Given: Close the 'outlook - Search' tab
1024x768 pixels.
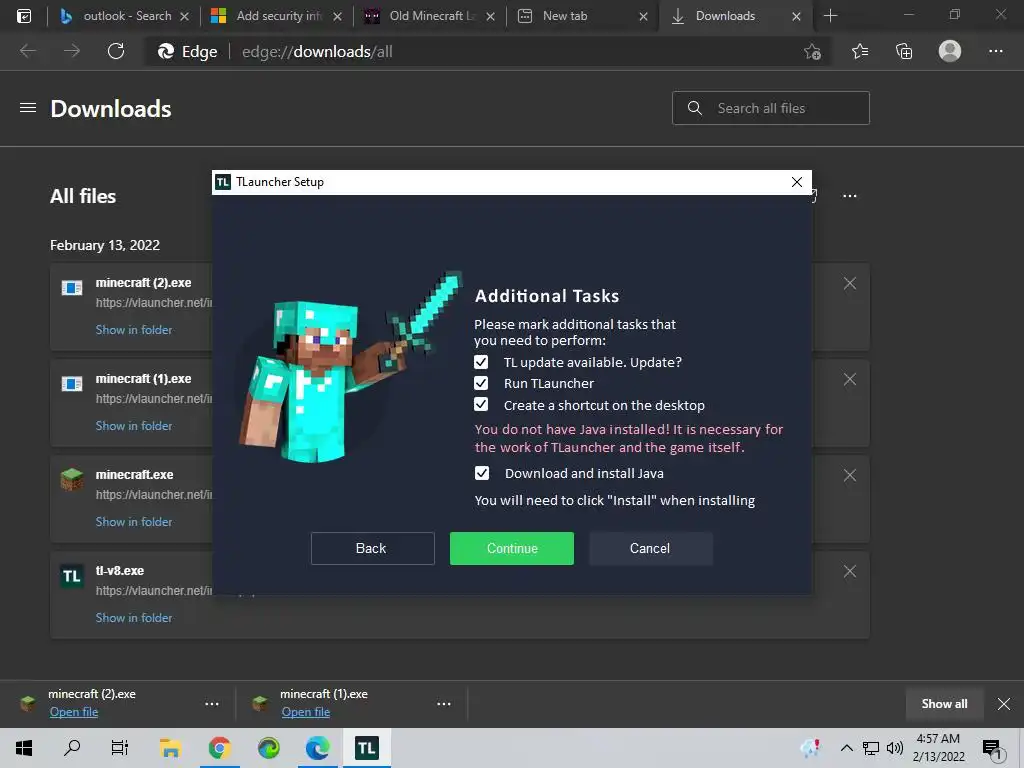Looking at the screenshot, I should coord(184,16).
